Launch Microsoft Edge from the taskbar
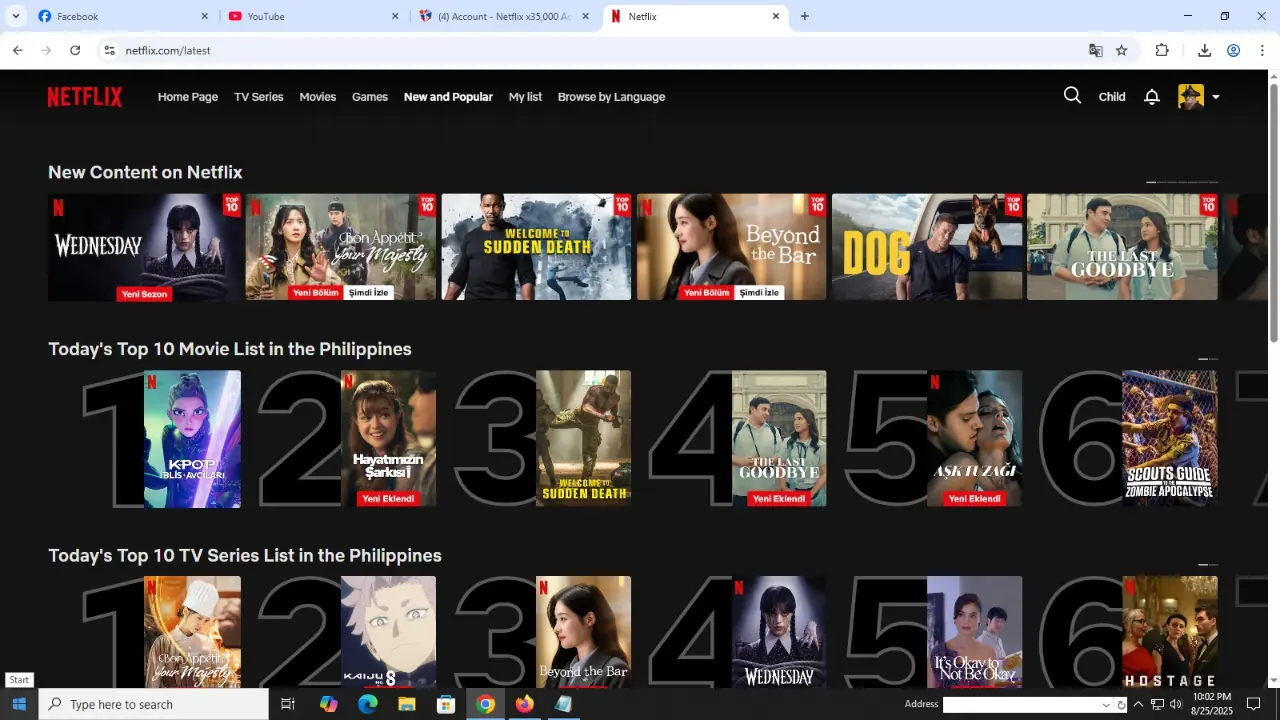1280x720 pixels. click(368, 704)
